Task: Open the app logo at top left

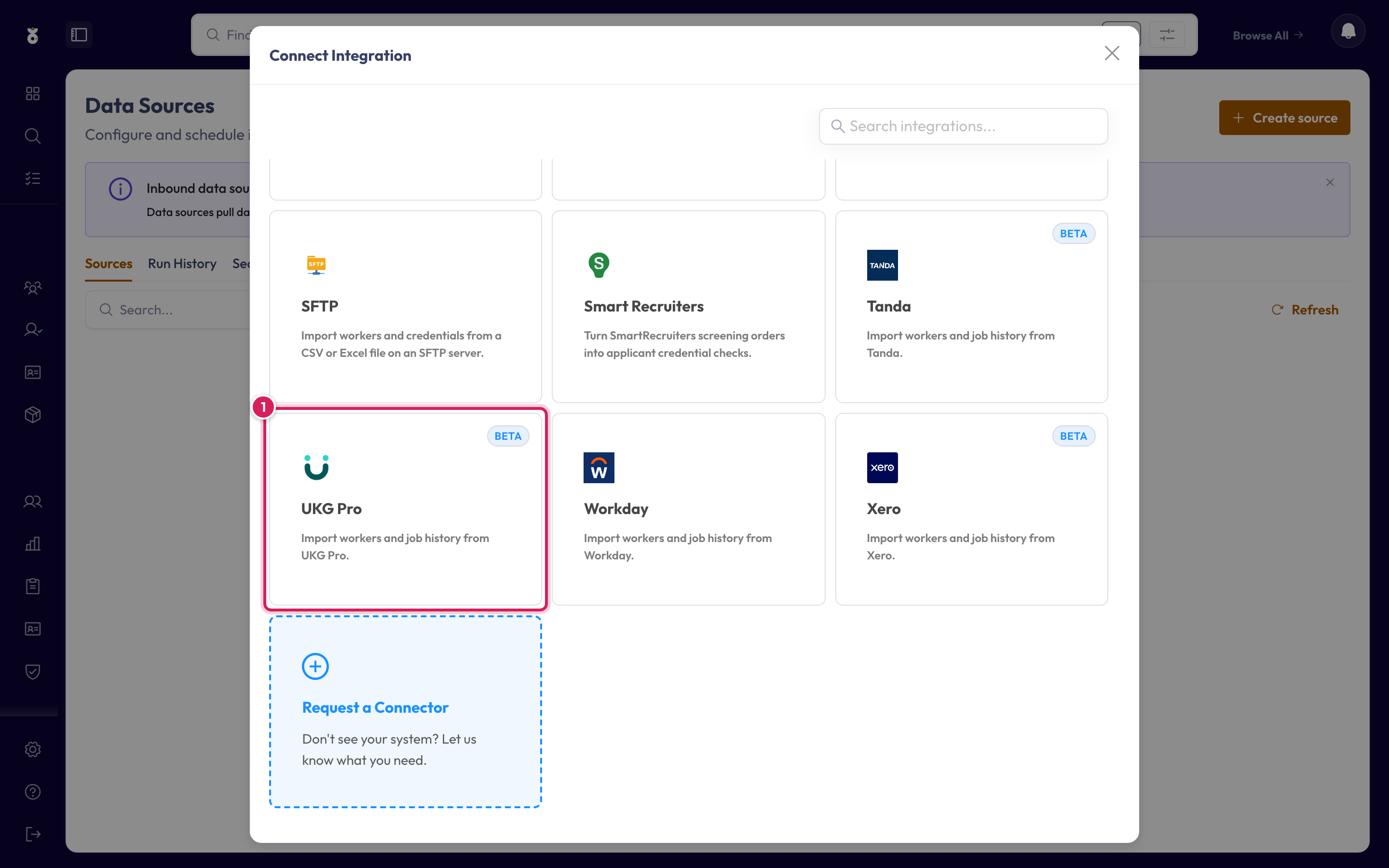Action: coord(33,35)
